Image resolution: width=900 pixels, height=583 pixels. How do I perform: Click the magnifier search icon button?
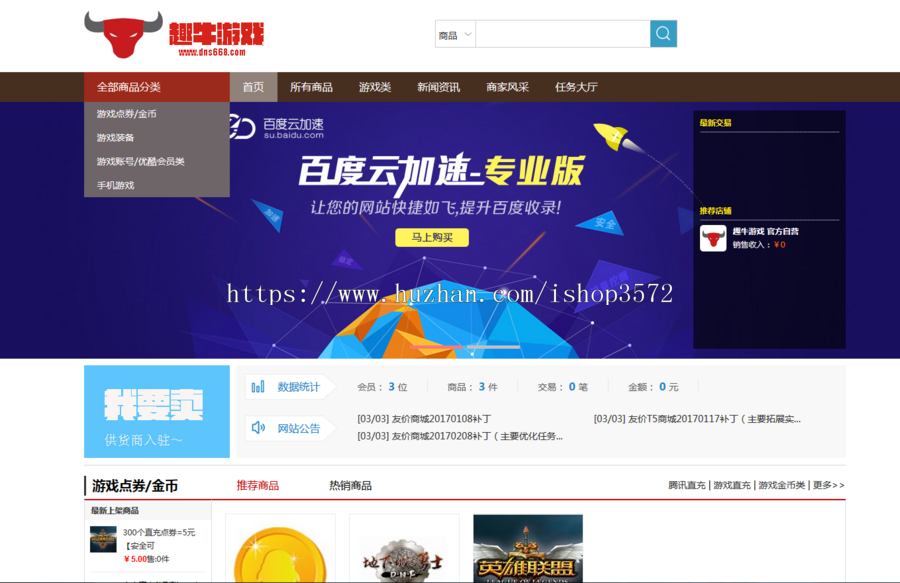click(663, 34)
